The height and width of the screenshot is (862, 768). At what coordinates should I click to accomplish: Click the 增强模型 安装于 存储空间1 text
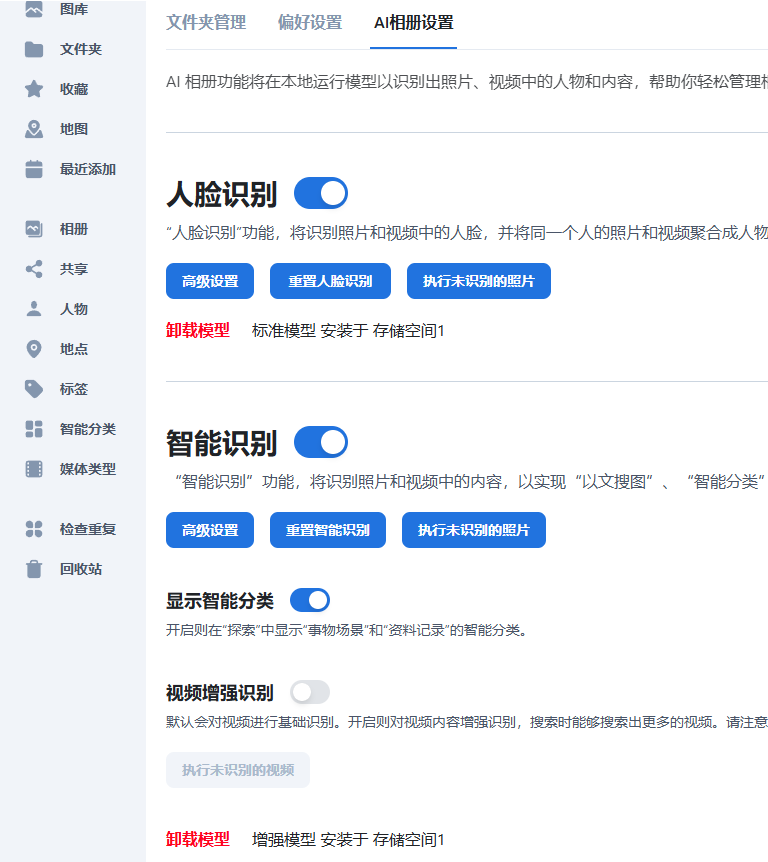348,840
